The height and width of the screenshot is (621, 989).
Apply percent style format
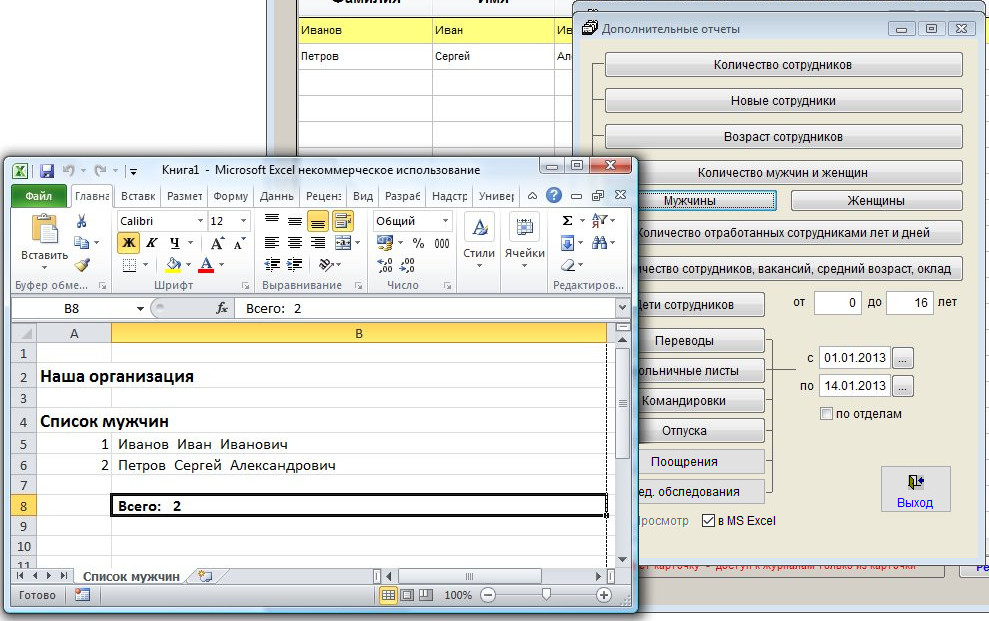click(x=418, y=243)
